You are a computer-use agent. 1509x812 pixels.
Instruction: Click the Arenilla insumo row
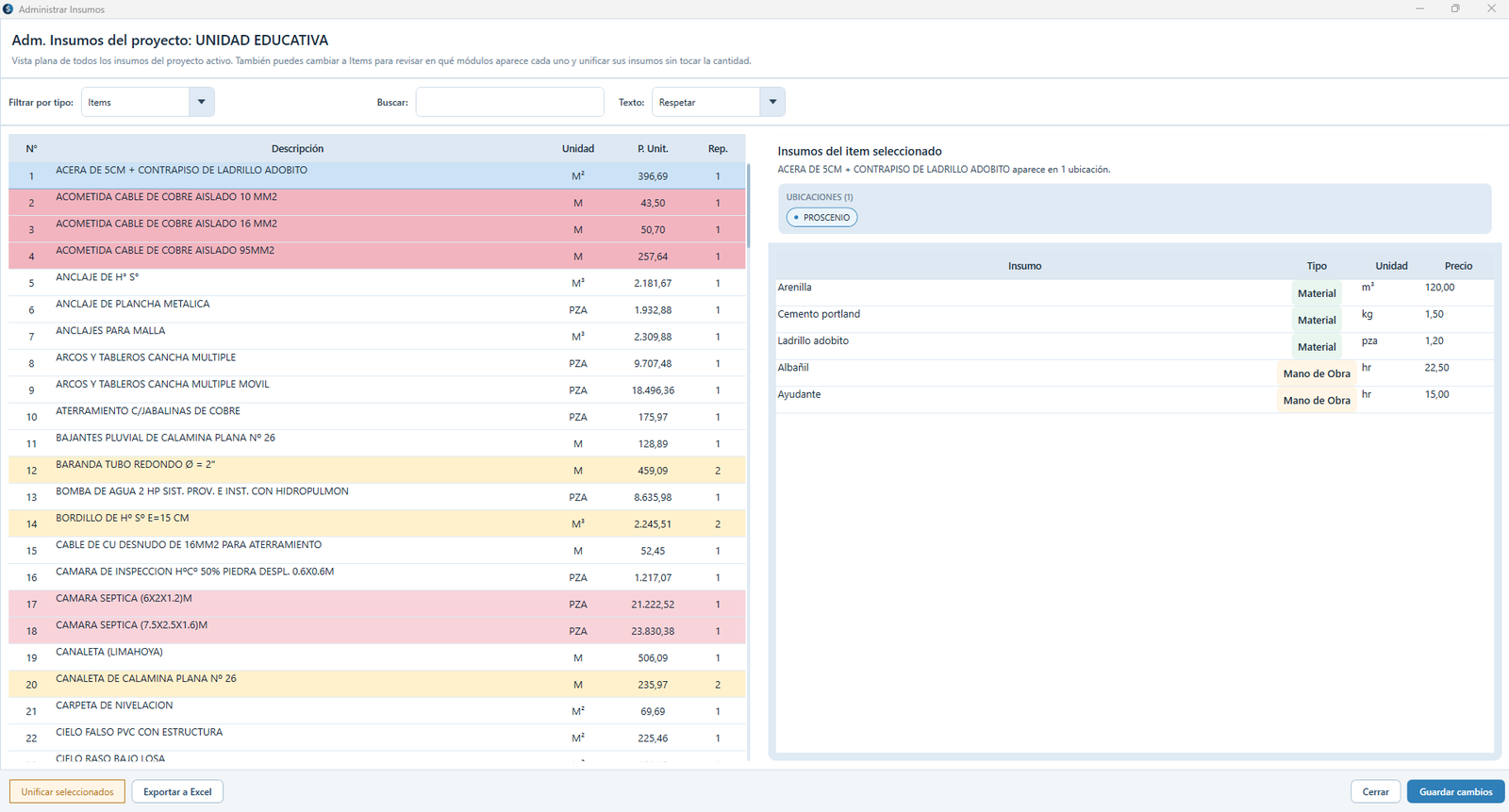point(1135,292)
